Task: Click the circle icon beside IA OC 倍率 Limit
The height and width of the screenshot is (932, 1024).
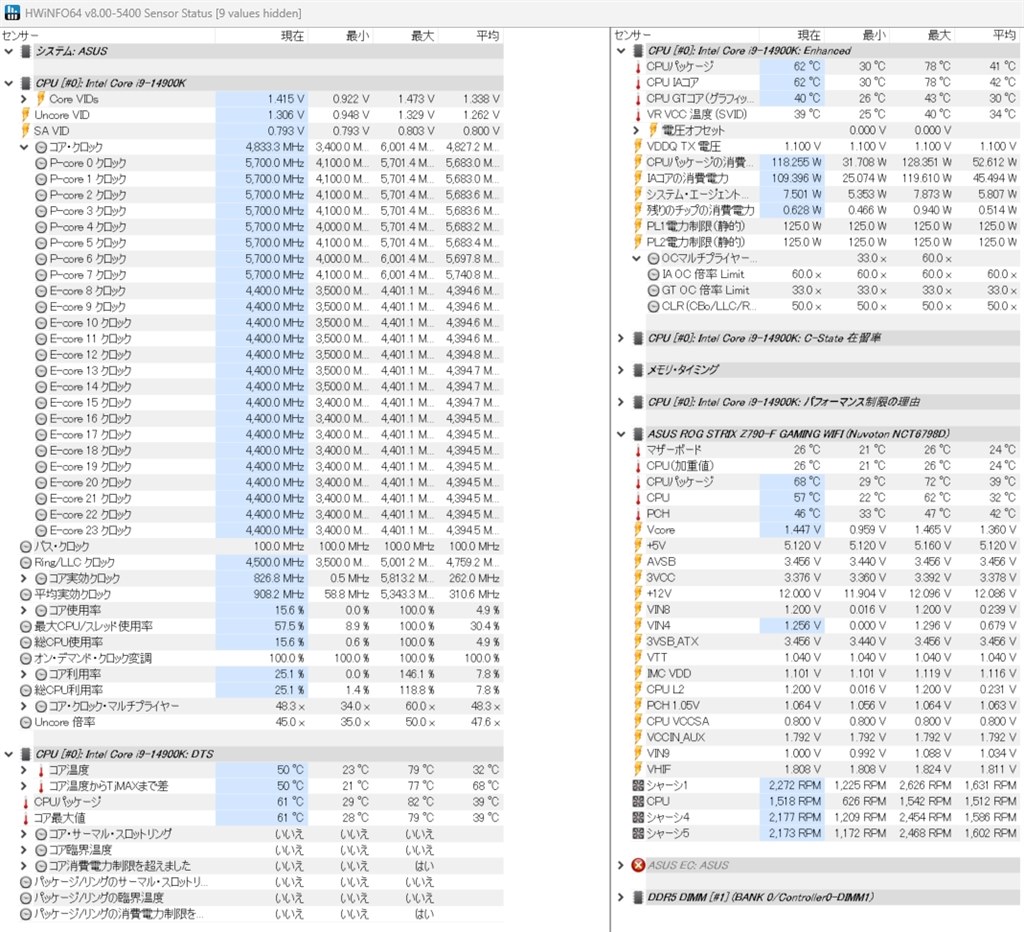Action: tap(653, 274)
